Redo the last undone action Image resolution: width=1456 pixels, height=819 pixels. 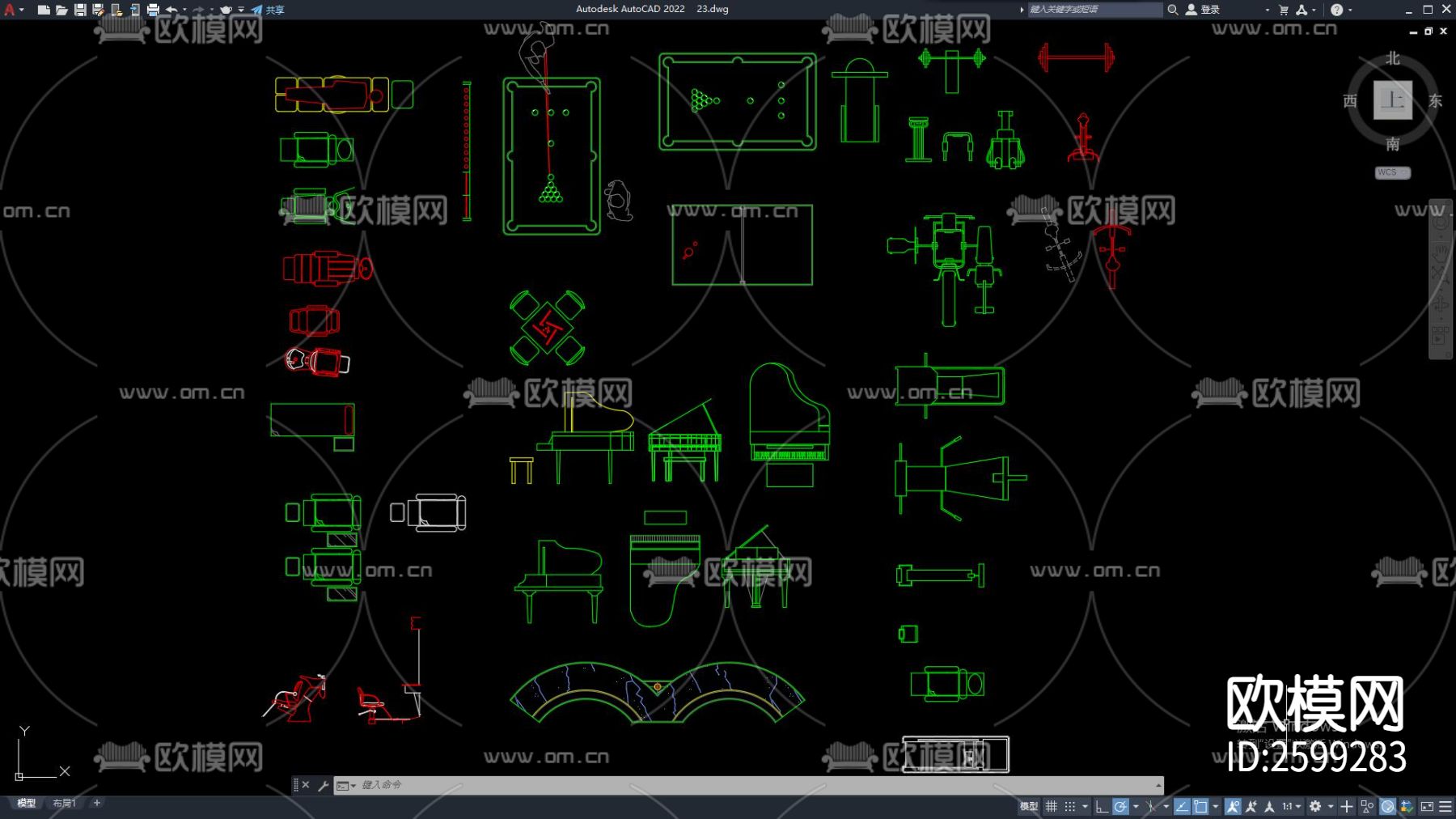coord(198,10)
